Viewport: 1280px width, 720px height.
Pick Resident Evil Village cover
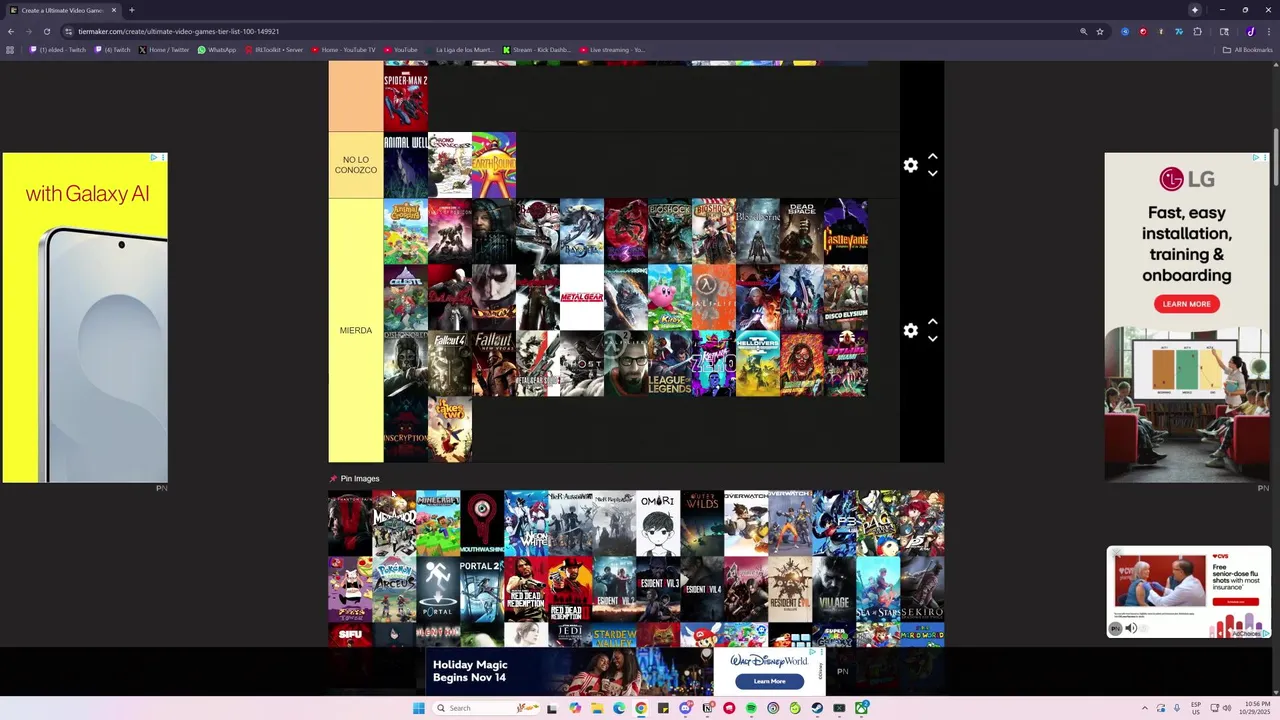[x=834, y=589]
